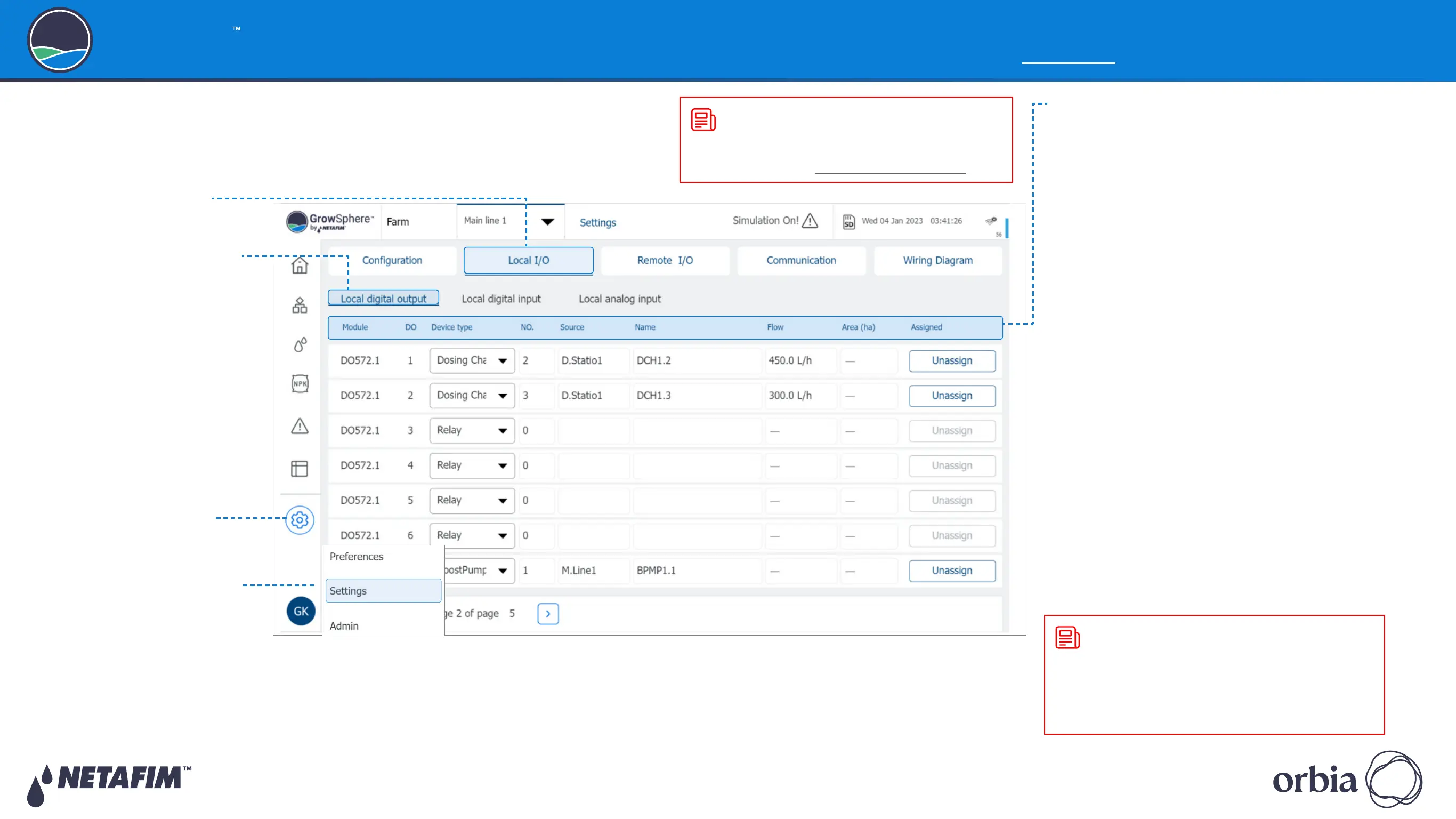The image size is (1456, 819).
Task: Click the BPMP1.1 name cell
Action: point(697,571)
